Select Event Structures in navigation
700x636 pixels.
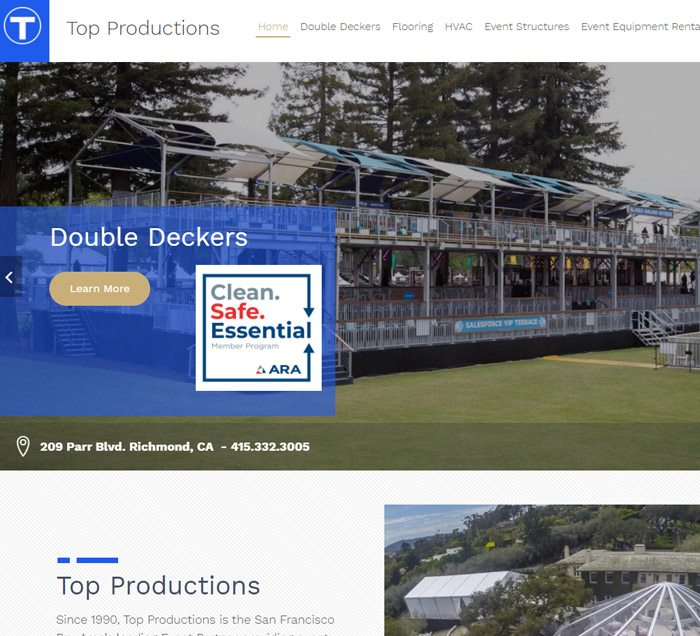tap(527, 27)
